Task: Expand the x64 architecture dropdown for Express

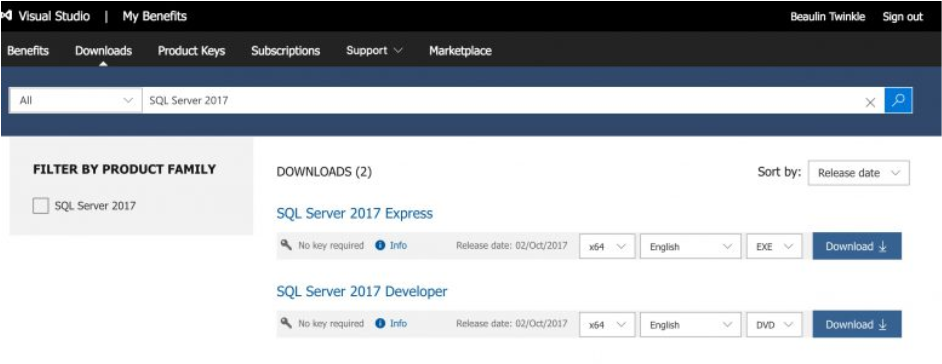Action: click(607, 246)
